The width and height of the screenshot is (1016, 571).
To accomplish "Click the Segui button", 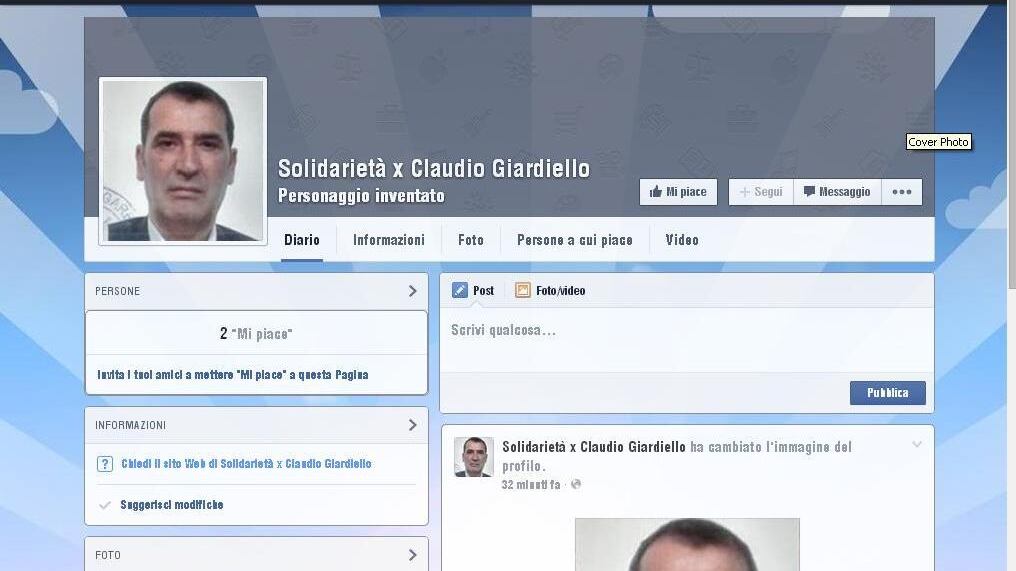I will point(761,192).
